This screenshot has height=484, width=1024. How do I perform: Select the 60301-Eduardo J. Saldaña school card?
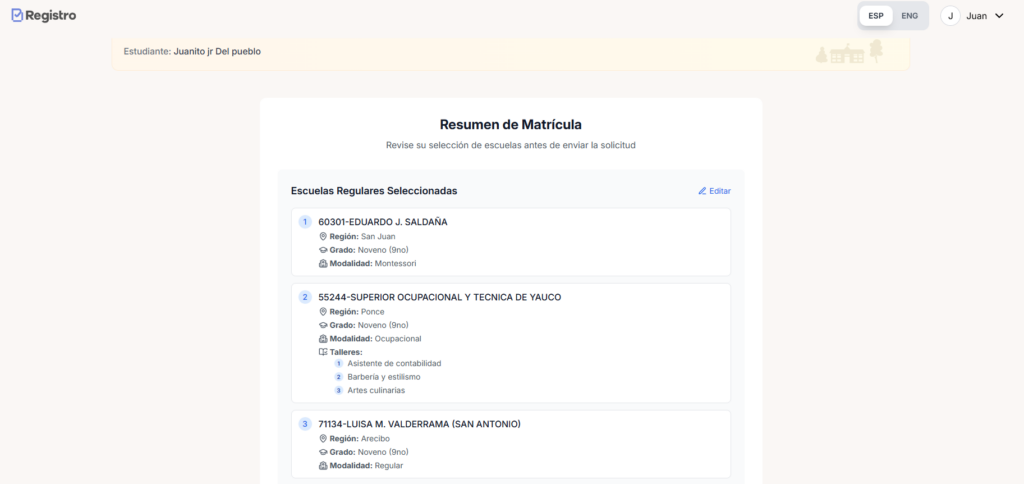(382, 222)
